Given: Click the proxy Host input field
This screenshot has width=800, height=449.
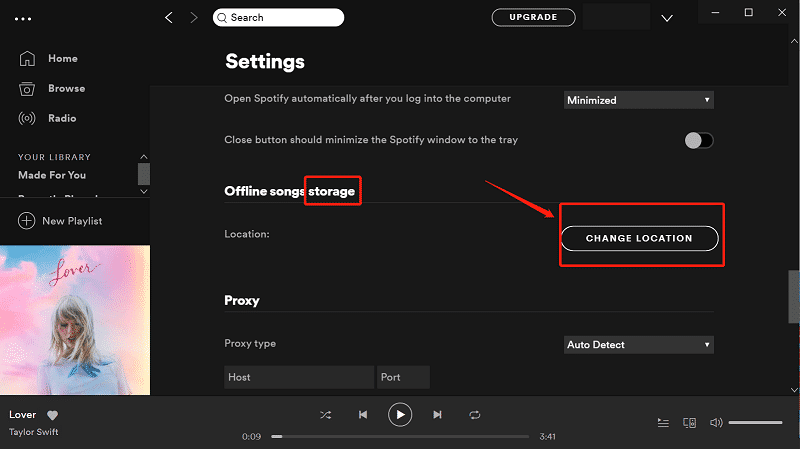Looking at the screenshot, I should click(299, 377).
